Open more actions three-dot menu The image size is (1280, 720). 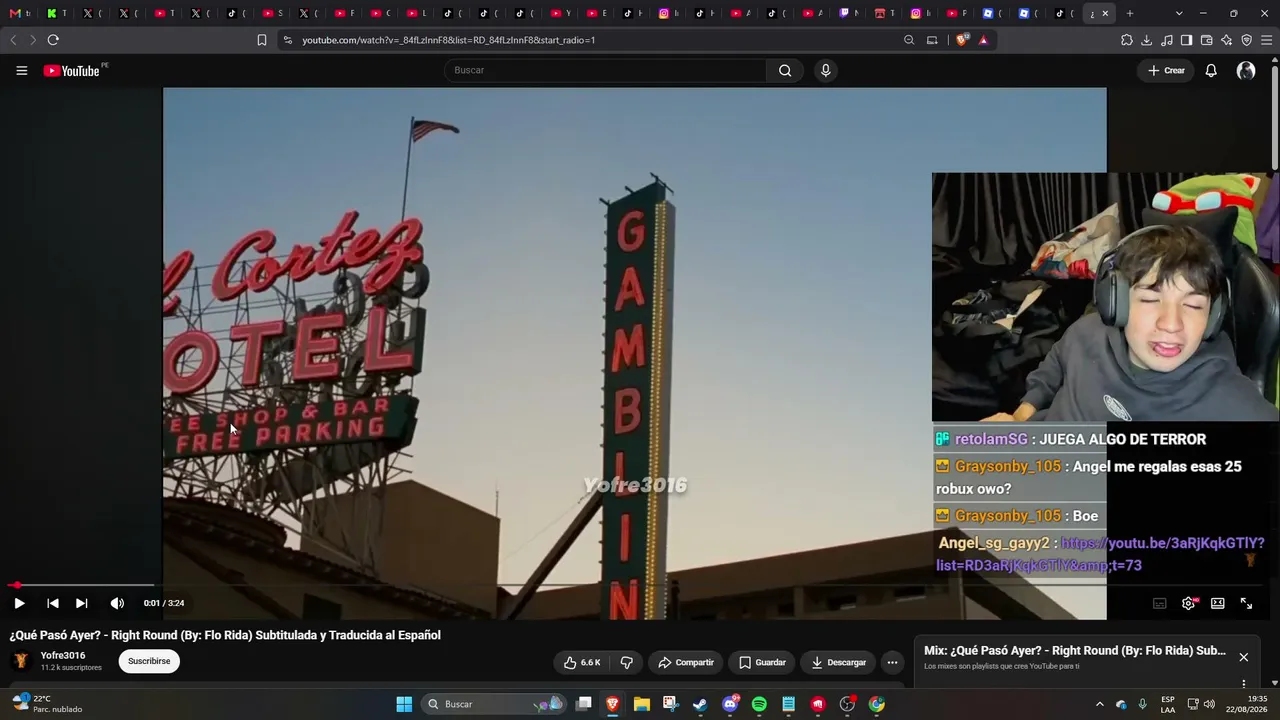tap(892, 662)
